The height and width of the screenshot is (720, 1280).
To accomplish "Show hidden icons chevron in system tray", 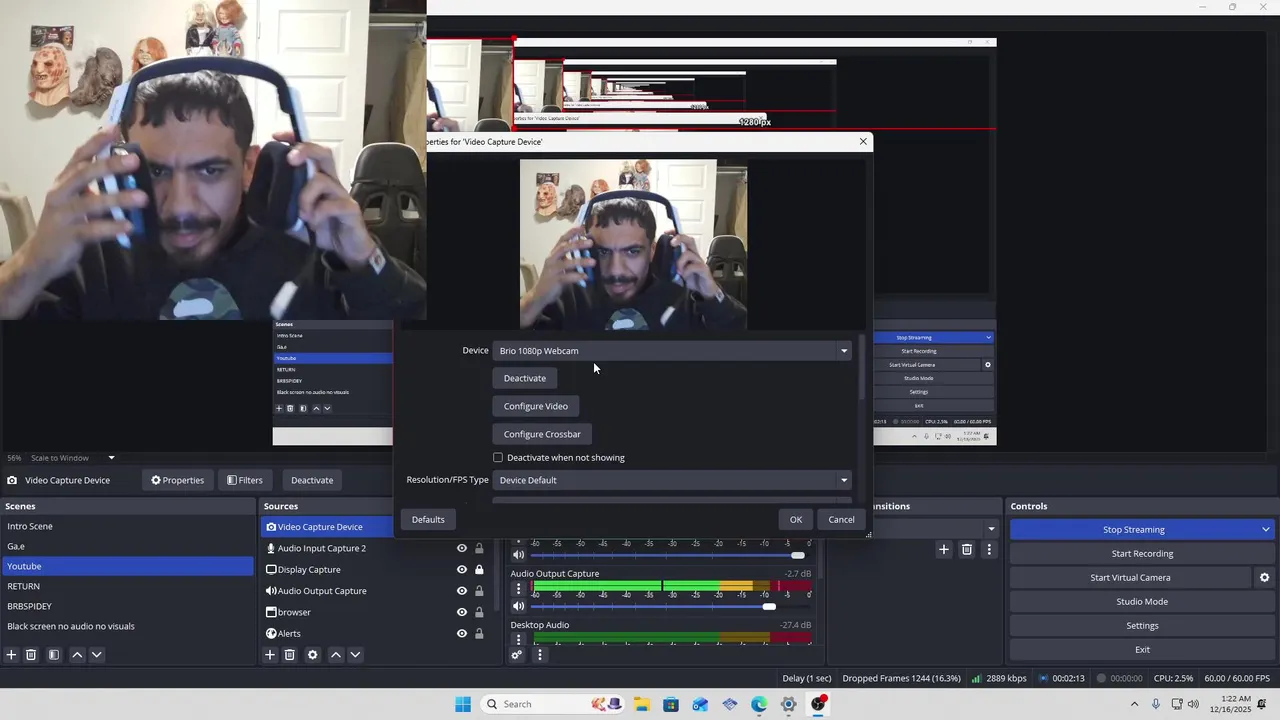I will coord(1134,704).
